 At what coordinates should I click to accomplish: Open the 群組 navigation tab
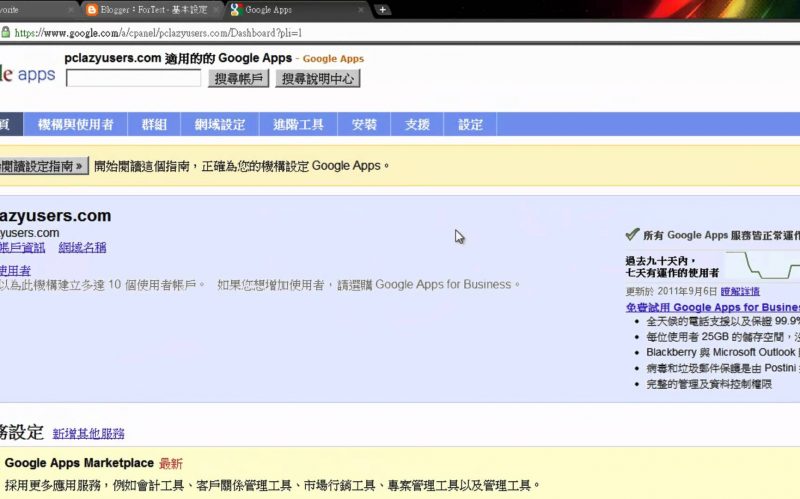pyautogui.click(x=154, y=125)
